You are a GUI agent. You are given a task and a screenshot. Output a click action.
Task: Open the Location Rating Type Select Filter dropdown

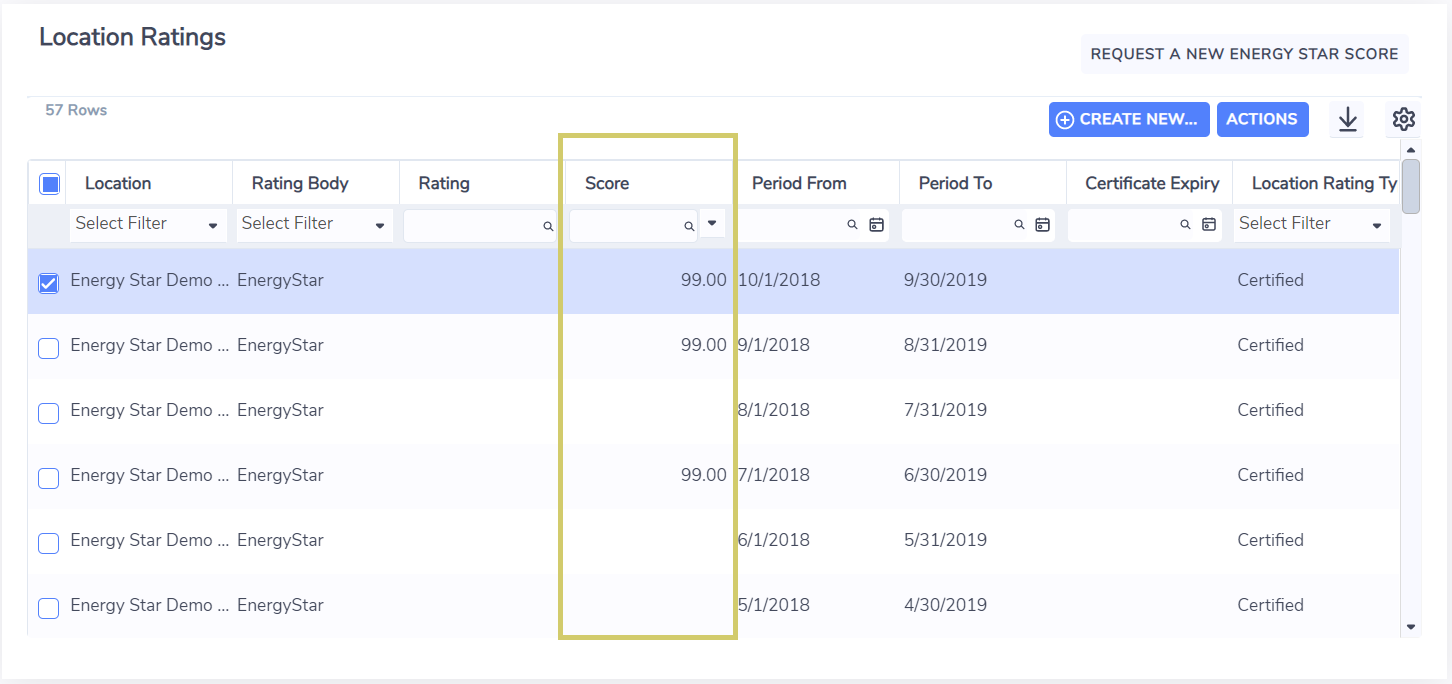tap(1312, 224)
